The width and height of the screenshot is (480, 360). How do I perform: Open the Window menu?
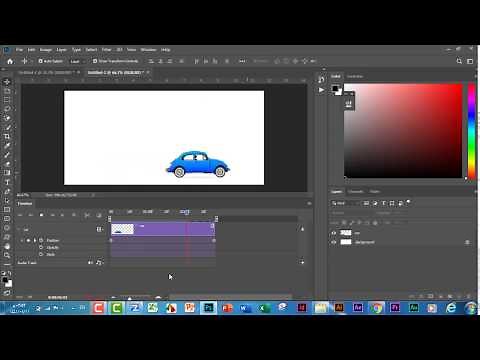pyautogui.click(x=148, y=50)
